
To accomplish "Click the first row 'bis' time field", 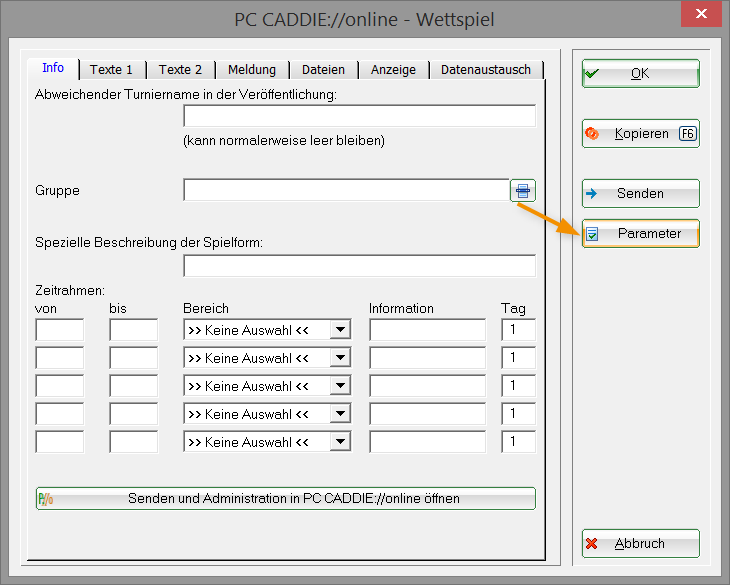I will [134, 330].
